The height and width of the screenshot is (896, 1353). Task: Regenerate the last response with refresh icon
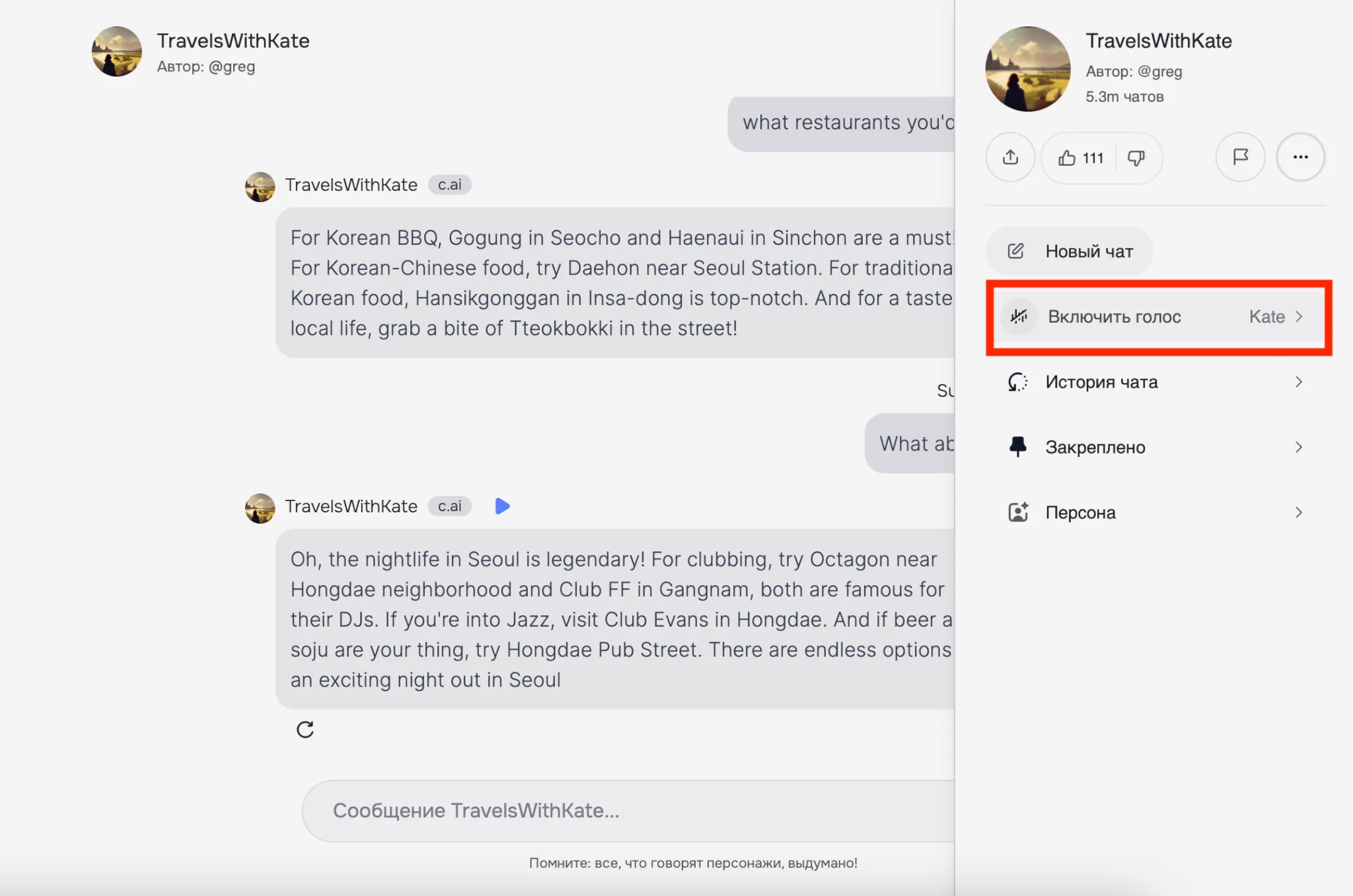[x=305, y=730]
